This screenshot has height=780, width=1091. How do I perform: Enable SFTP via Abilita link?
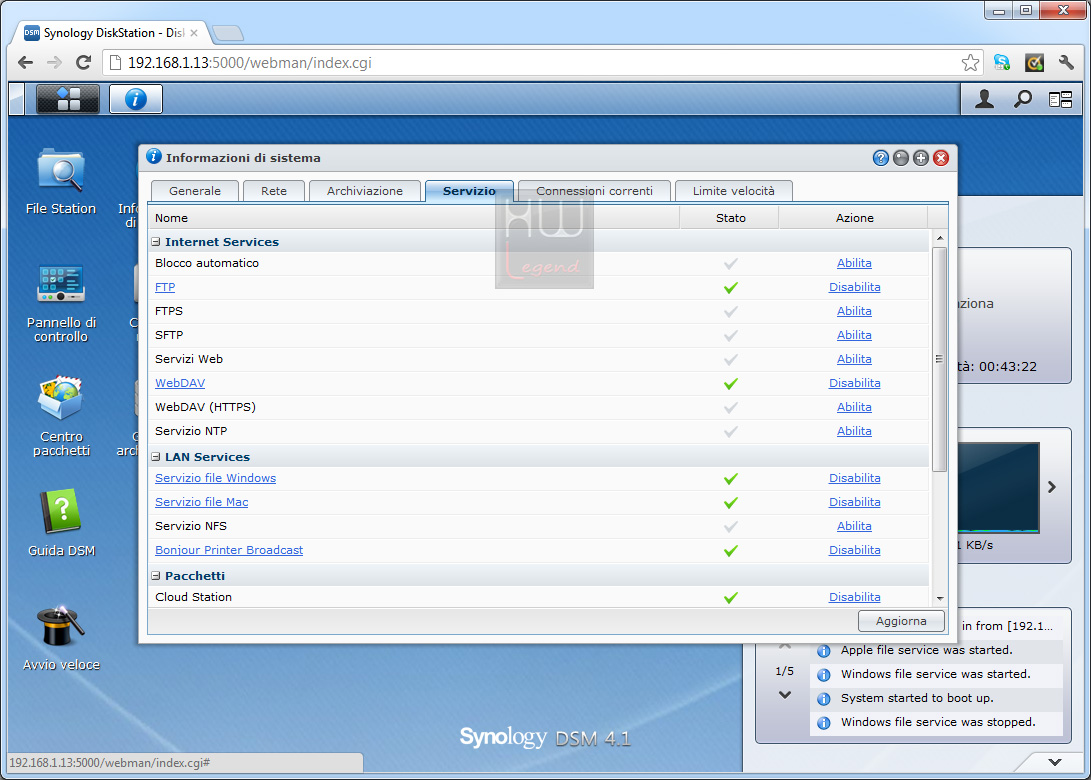tap(854, 335)
